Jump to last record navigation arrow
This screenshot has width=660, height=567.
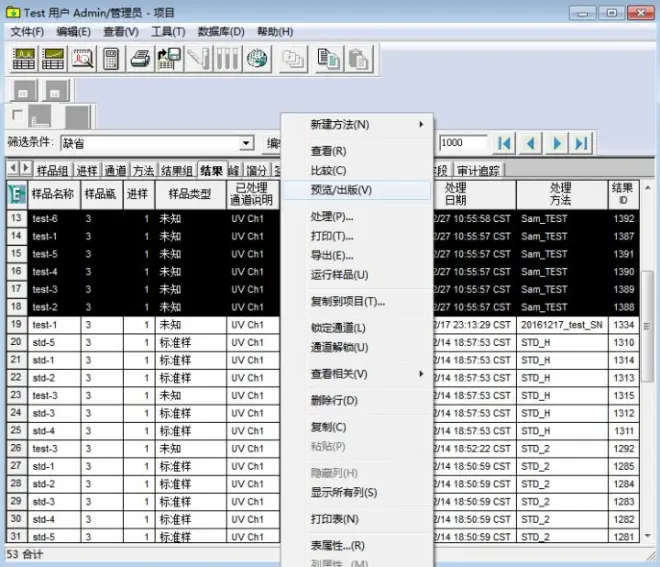581,144
